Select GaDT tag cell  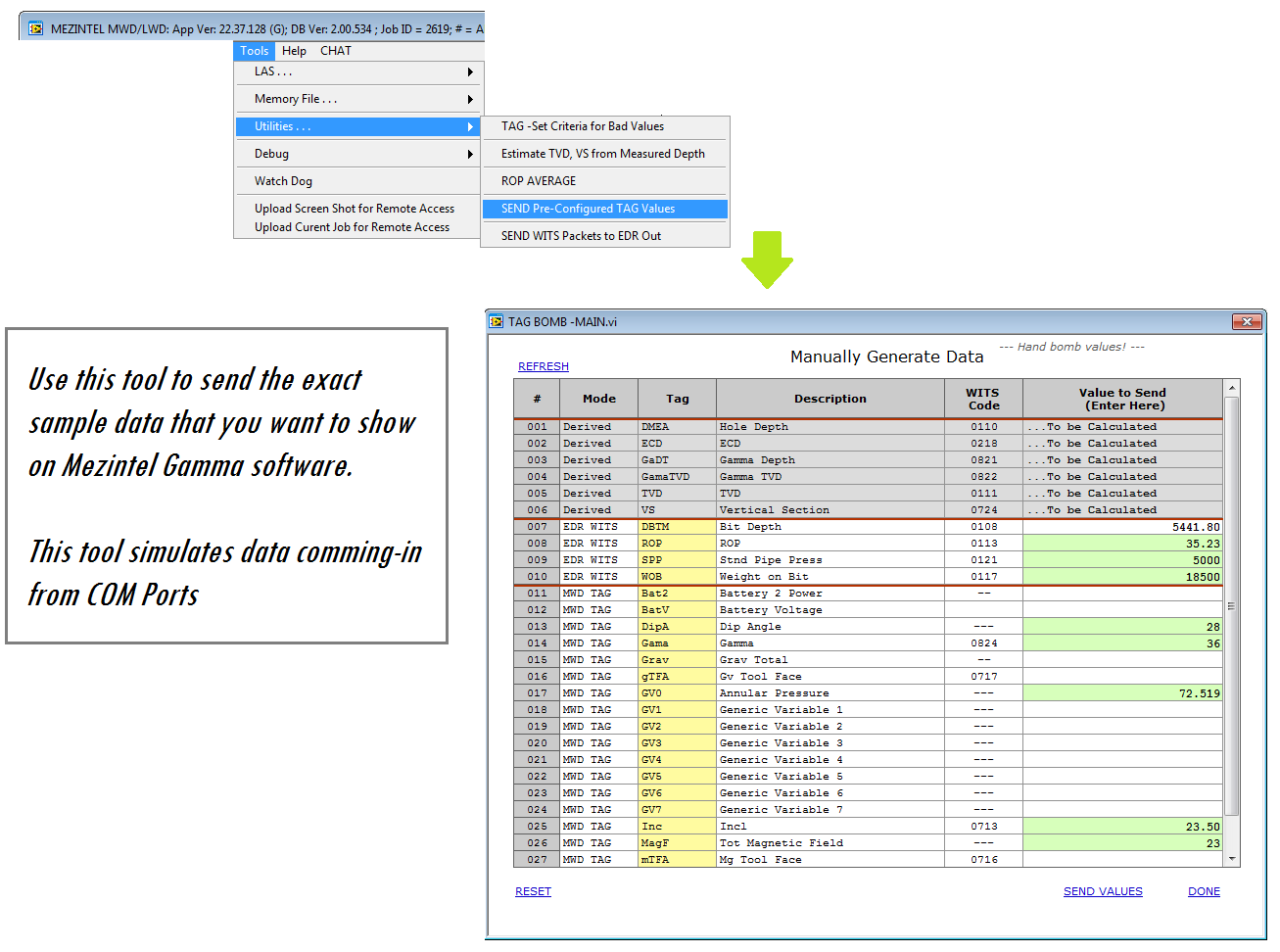pyautogui.click(x=677, y=460)
